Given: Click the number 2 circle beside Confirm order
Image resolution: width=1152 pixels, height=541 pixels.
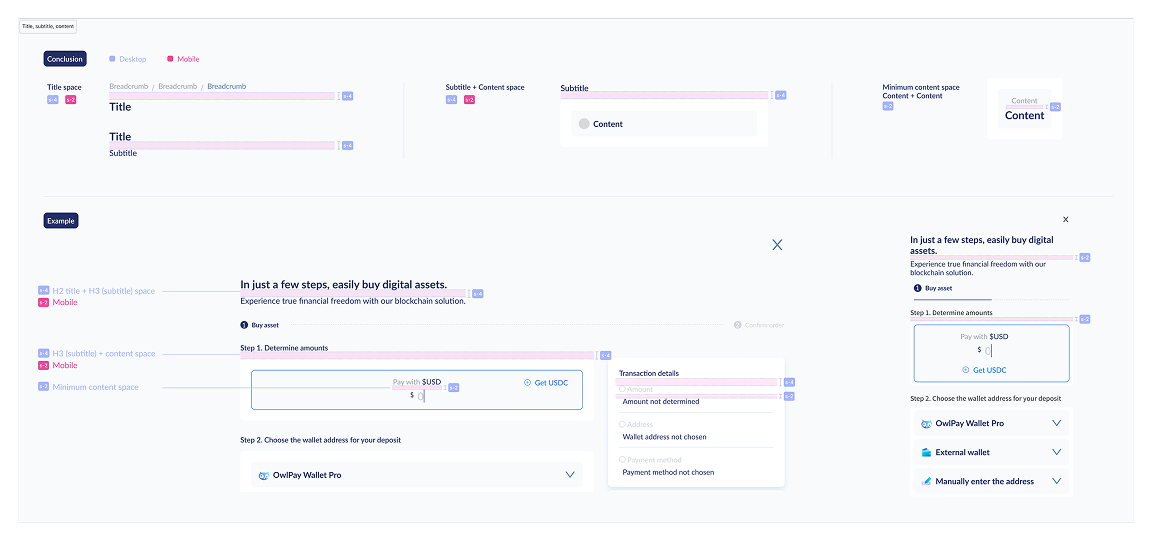Looking at the screenshot, I should pyautogui.click(x=737, y=325).
